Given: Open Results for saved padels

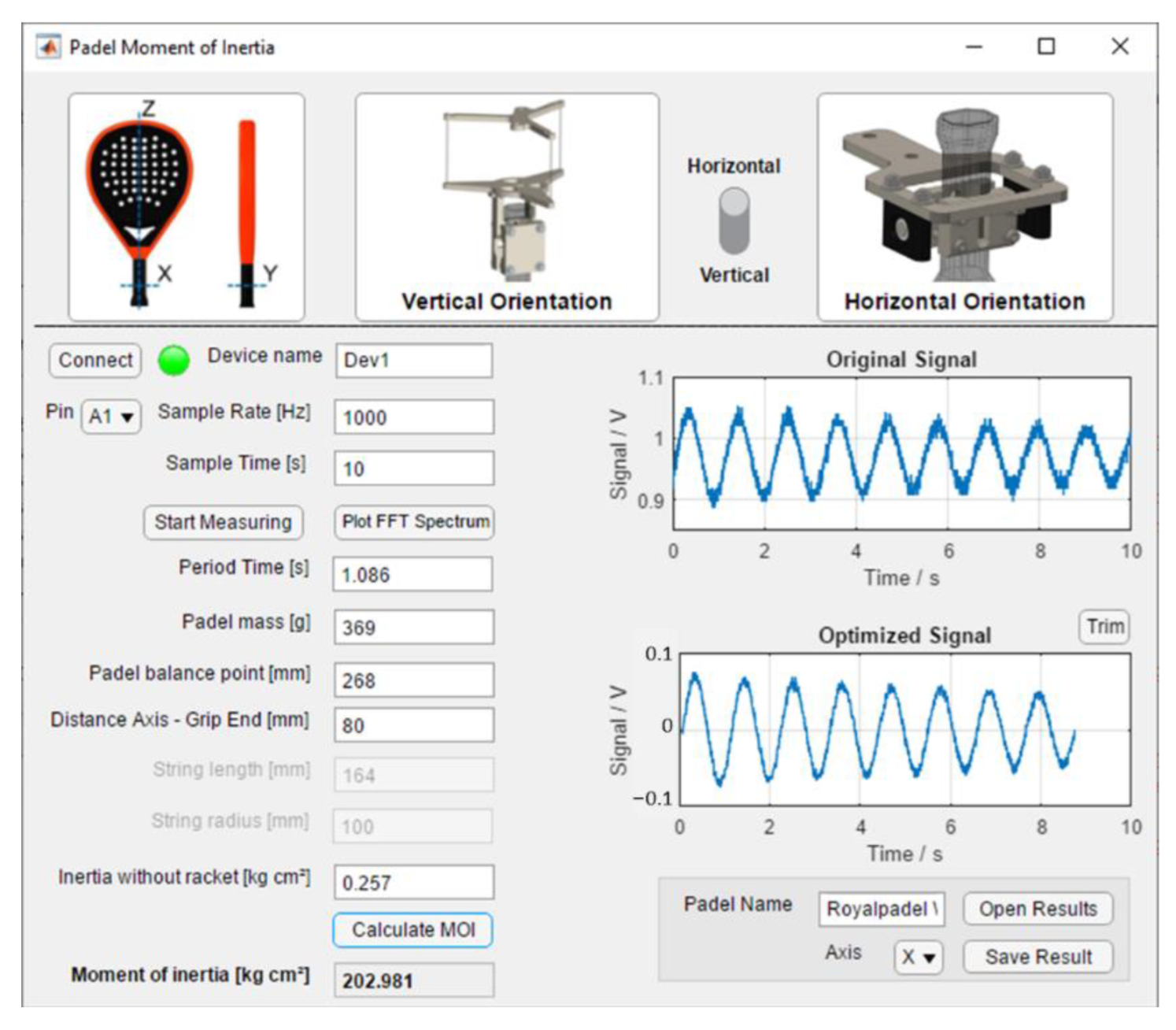Looking at the screenshot, I should pos(1037,909).
